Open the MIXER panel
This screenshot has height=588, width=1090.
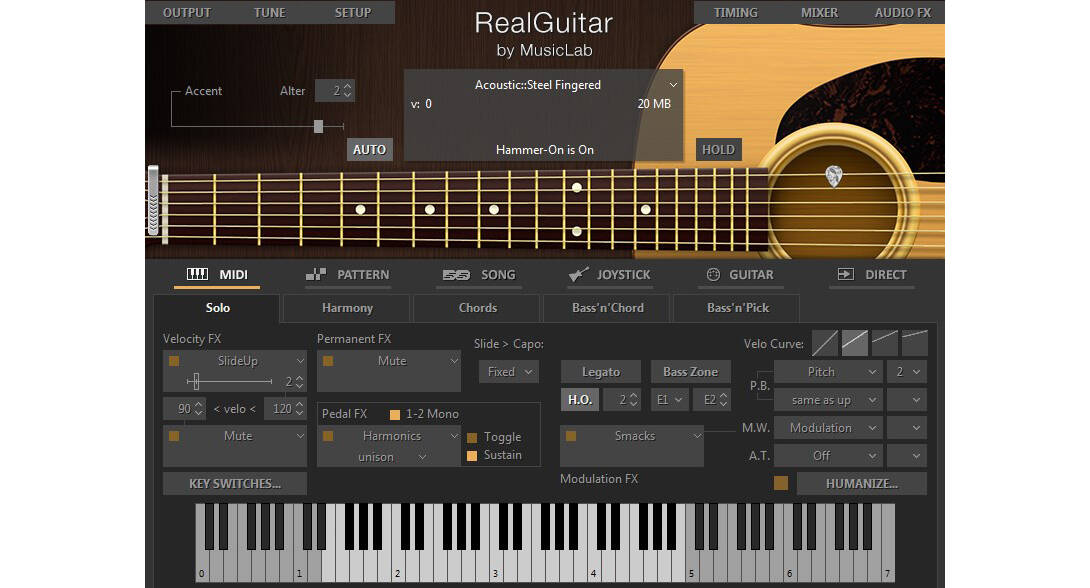[820, 13]
